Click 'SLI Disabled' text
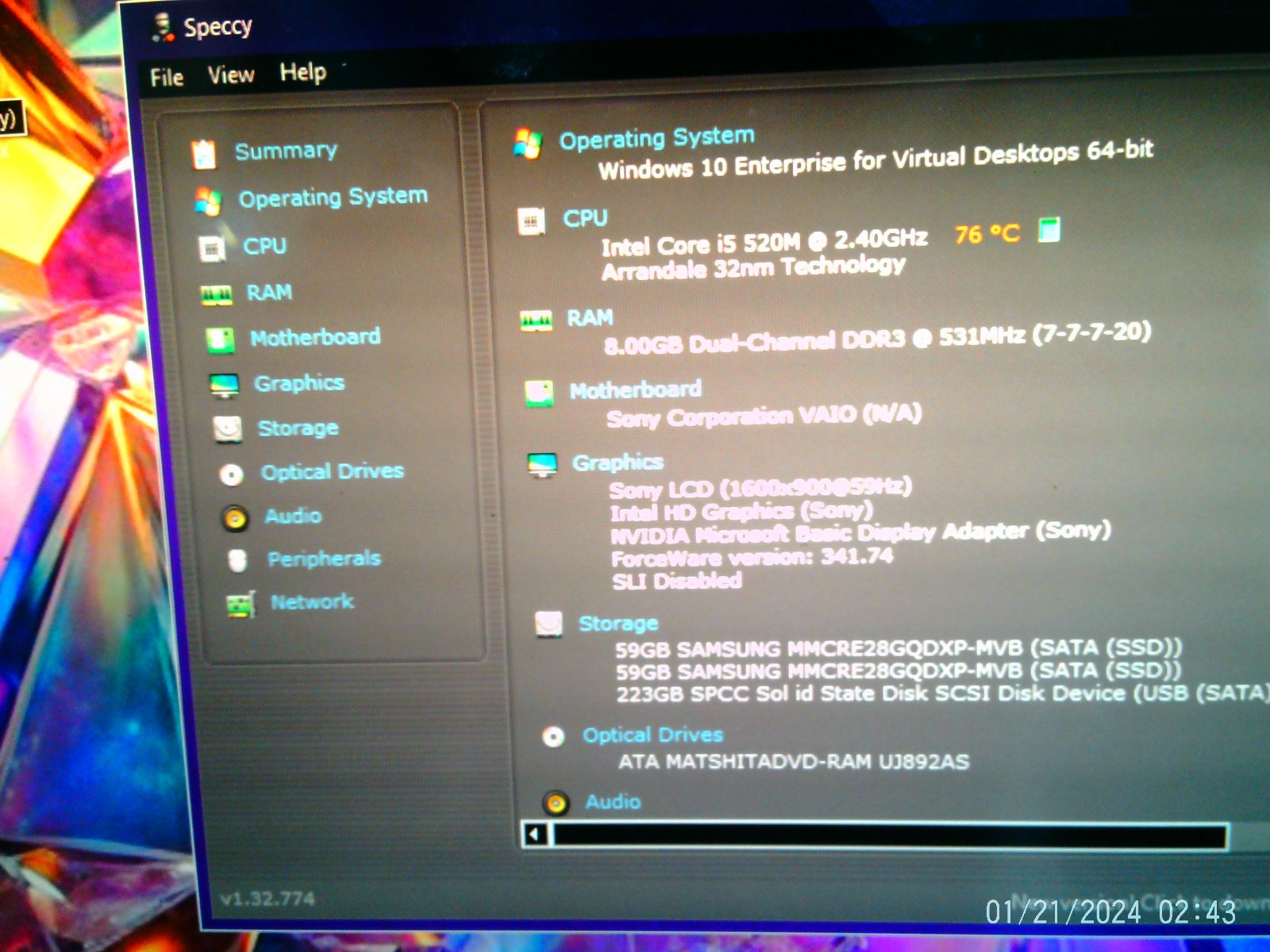 [677, 582]
